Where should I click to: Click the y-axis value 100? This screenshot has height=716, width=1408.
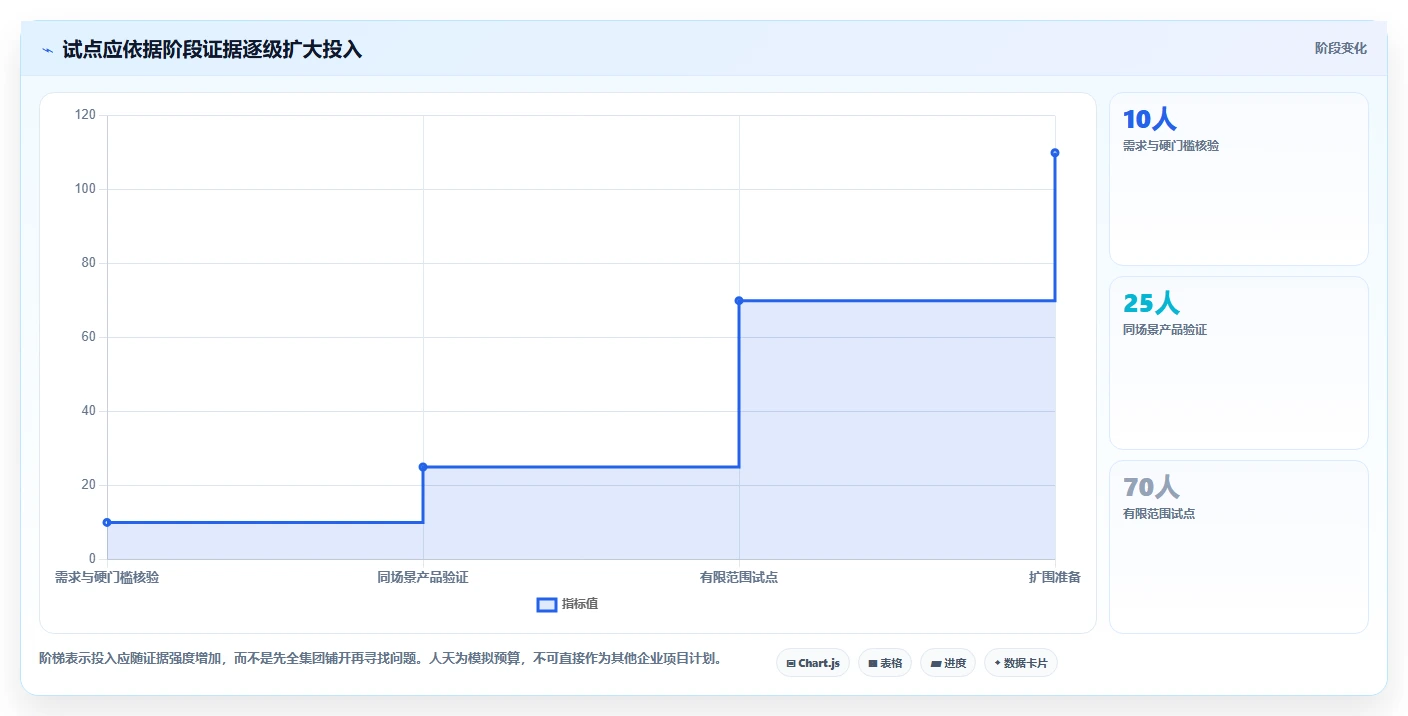86,189
